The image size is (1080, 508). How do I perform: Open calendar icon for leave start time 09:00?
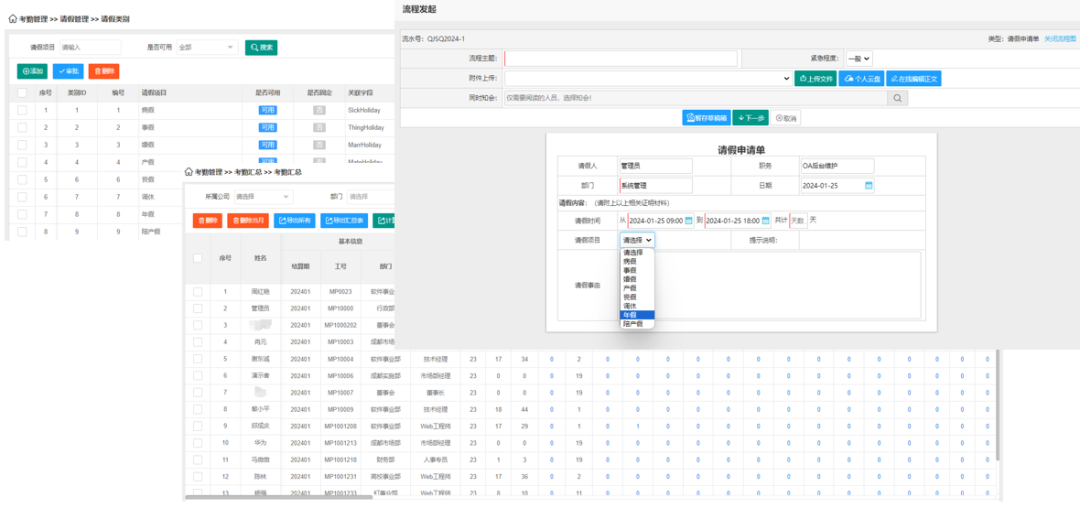click(688, 220)
